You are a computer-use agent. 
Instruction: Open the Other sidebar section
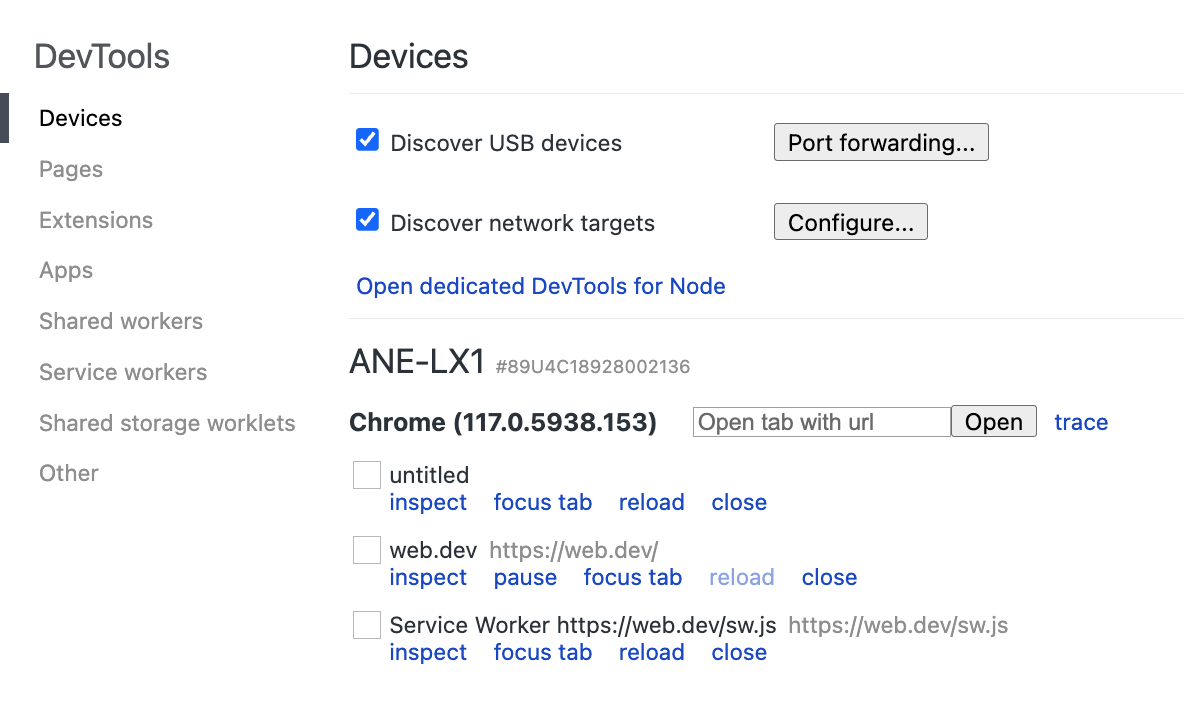point(69,473)
